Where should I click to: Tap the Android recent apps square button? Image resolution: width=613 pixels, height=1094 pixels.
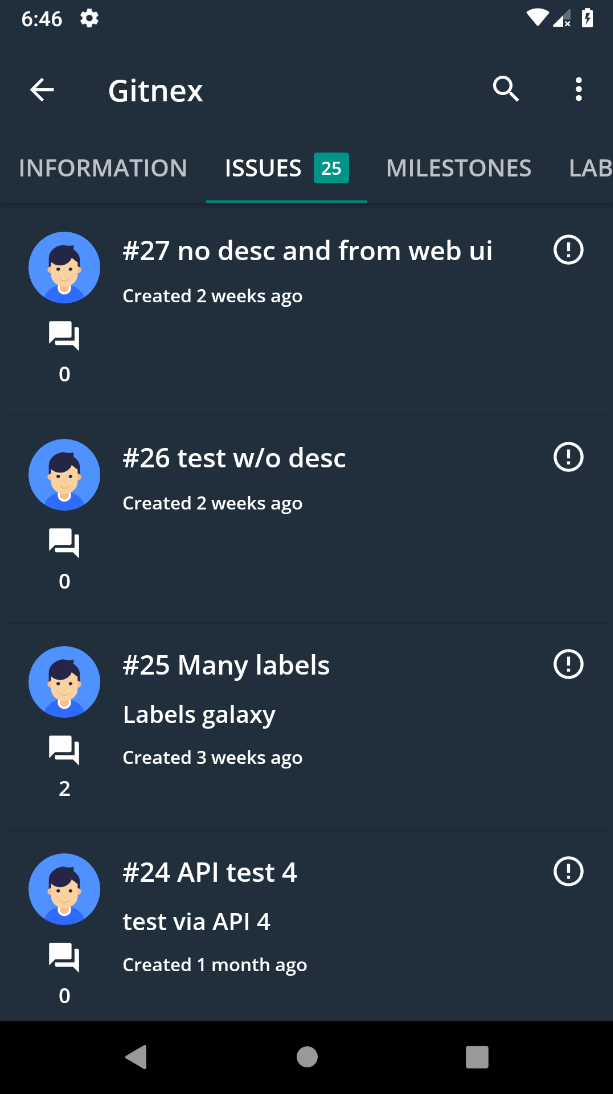pos(477,1057)
